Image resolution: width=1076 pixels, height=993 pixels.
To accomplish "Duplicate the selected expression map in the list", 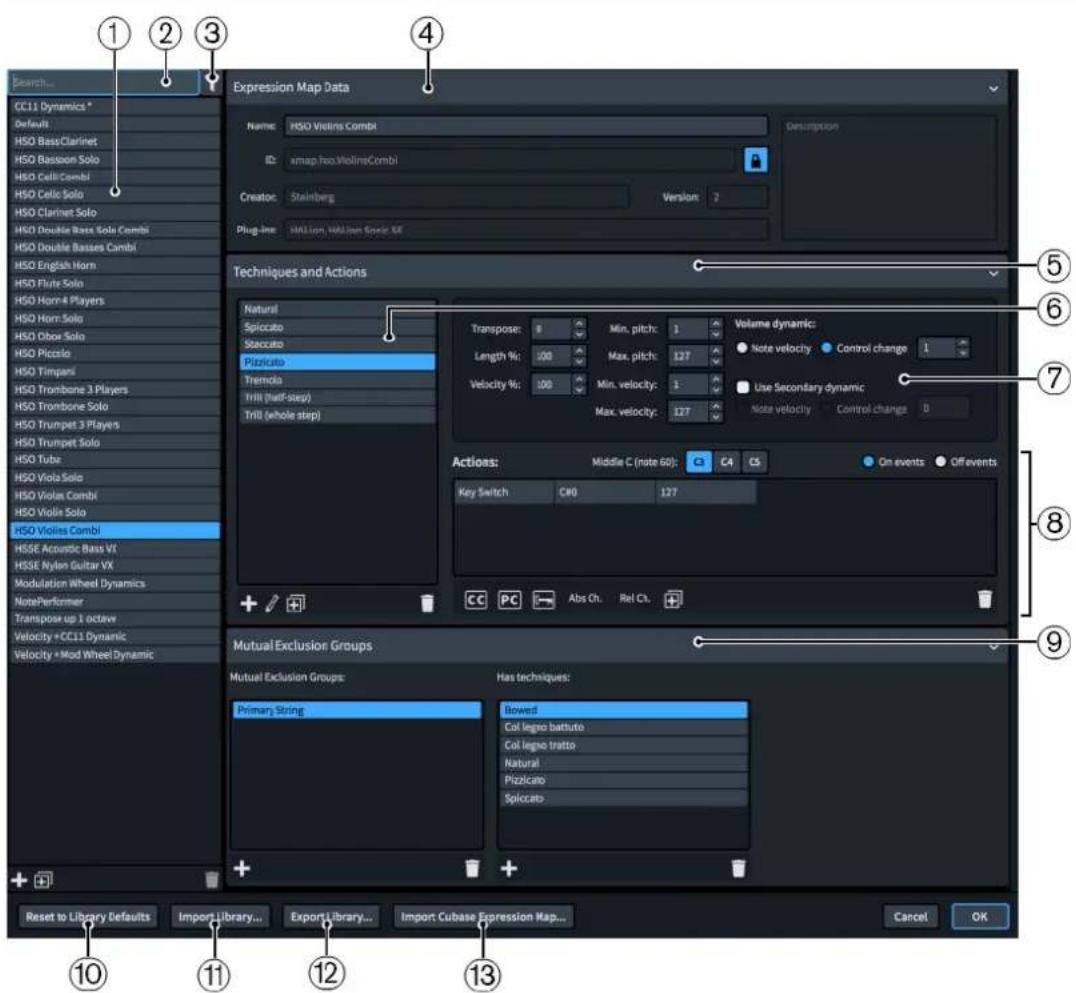I will click(43, 880).
